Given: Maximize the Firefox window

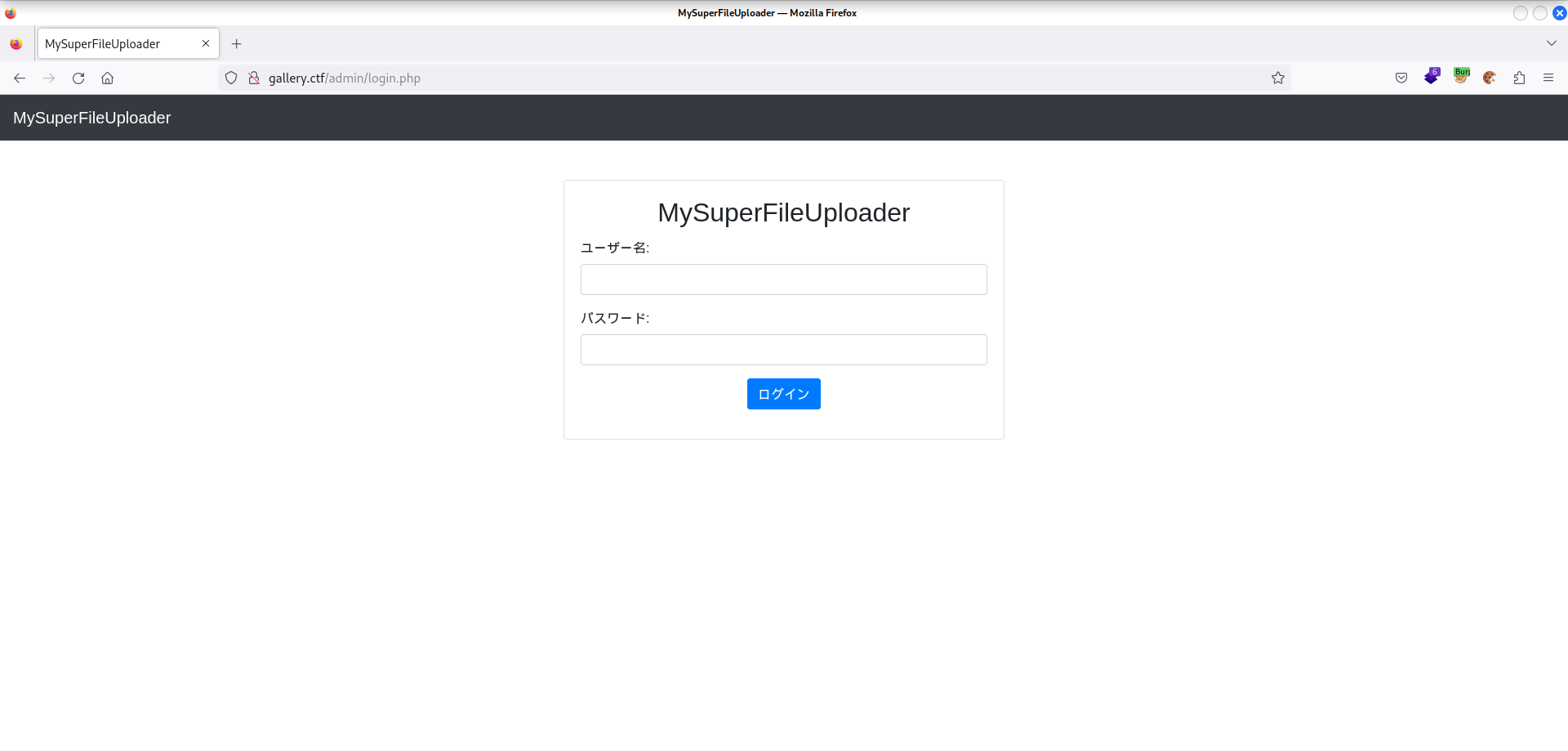Looking at the screenshot, I should [x=1539, y=13].
